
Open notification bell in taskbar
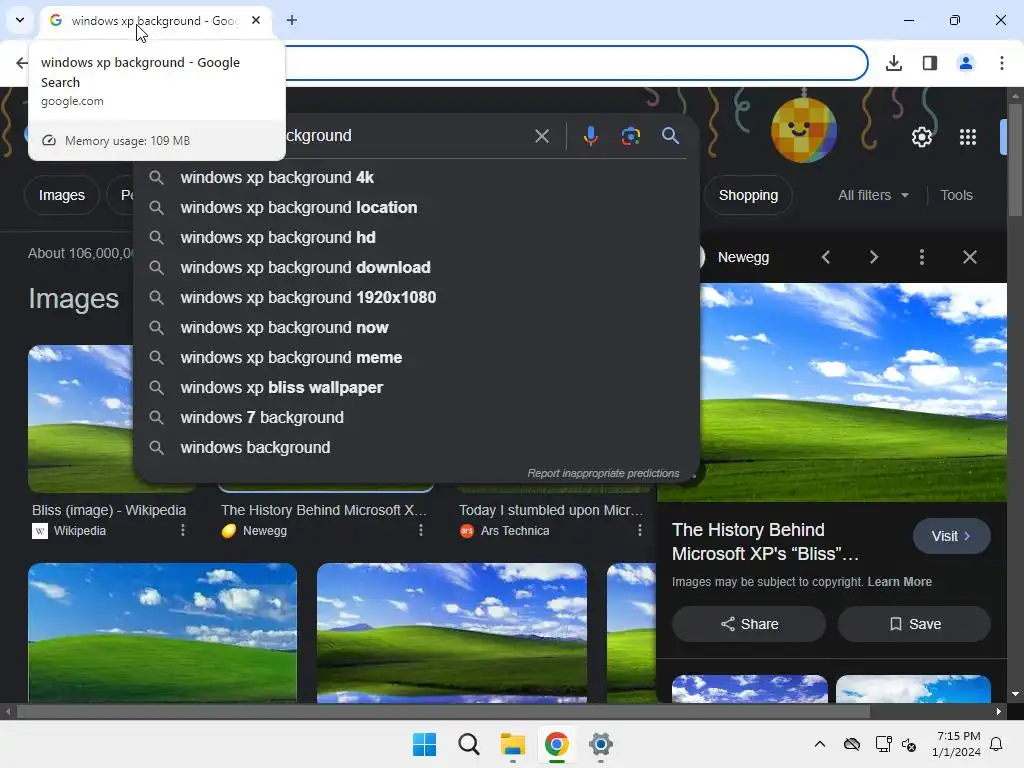pos(996,744)
